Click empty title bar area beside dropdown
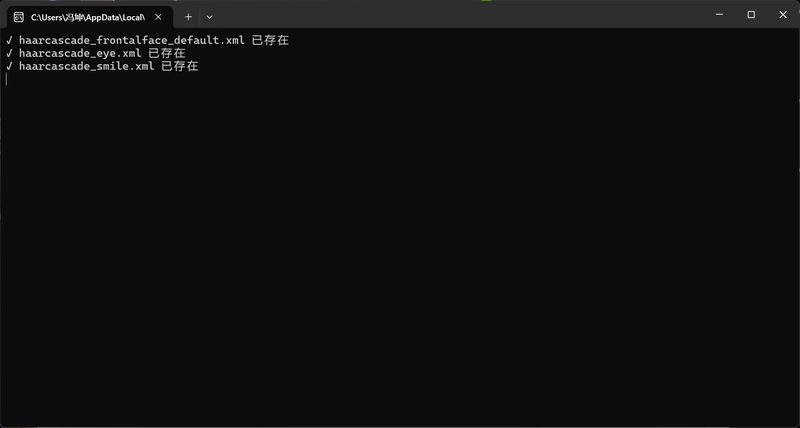The image size is (800, 428). [x=459, y=14]
